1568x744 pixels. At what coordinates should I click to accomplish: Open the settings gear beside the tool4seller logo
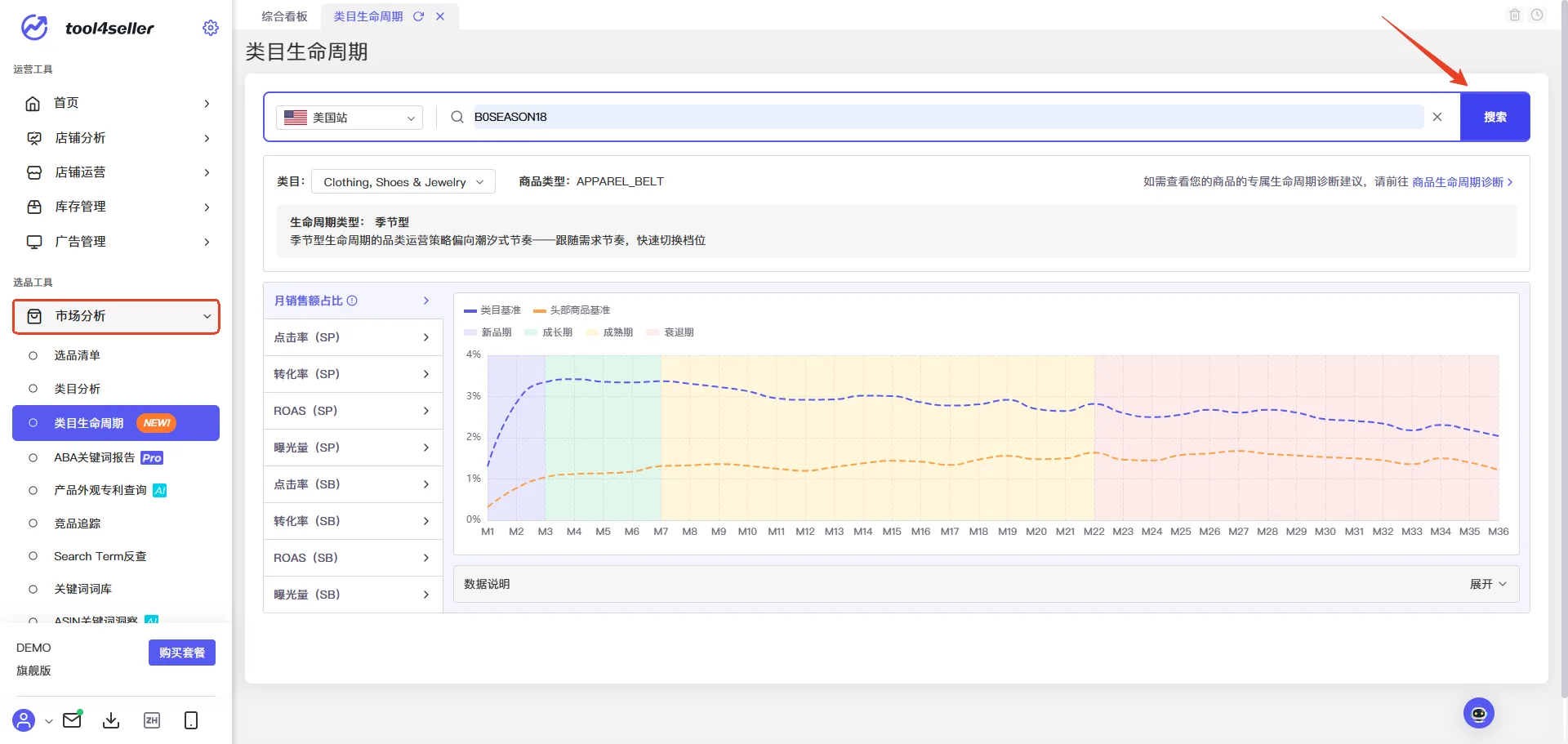pyautogui.click(x=211, y=28)
